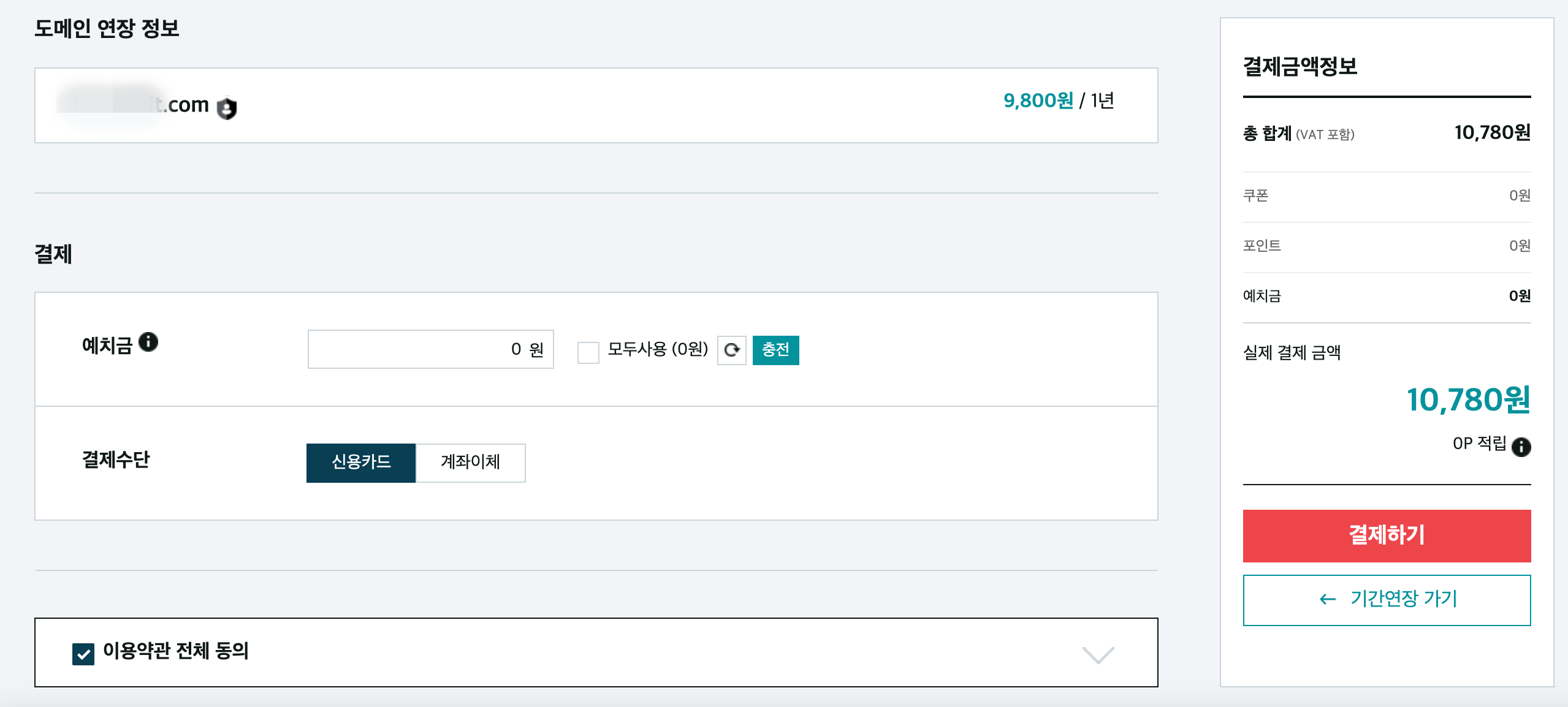Click the shield icon beside the .com domain
The height and width of the screenshot is (707, 1568).
[x=227, y=108]
